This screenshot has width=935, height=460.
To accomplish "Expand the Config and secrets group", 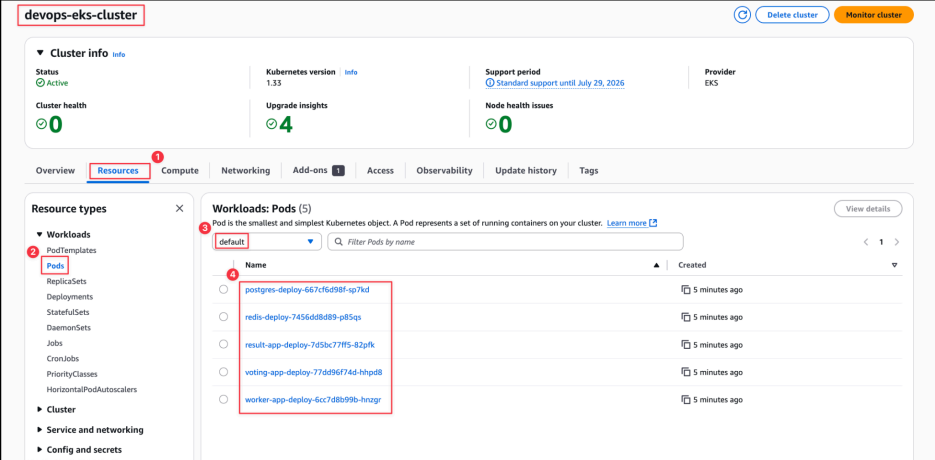I will [x=39, y=450].
